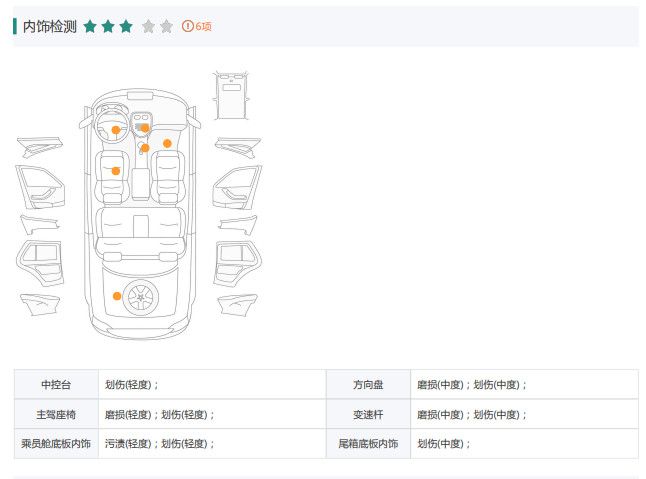Click the orange marker on the front passenger floor
Image resolution: width=646 pixels, height=479 pixels.
[x=168, y=143]
